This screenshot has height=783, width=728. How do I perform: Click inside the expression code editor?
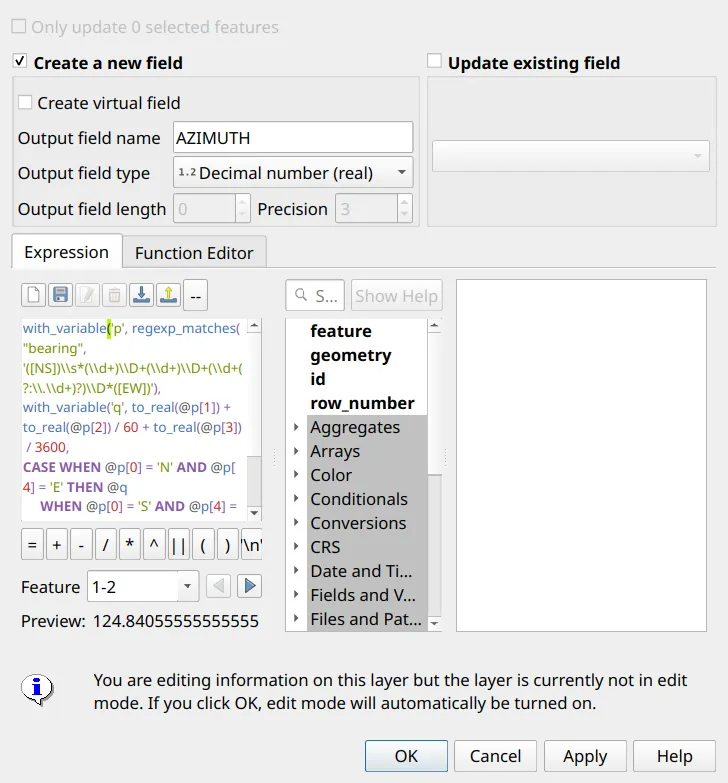[134, 419]
